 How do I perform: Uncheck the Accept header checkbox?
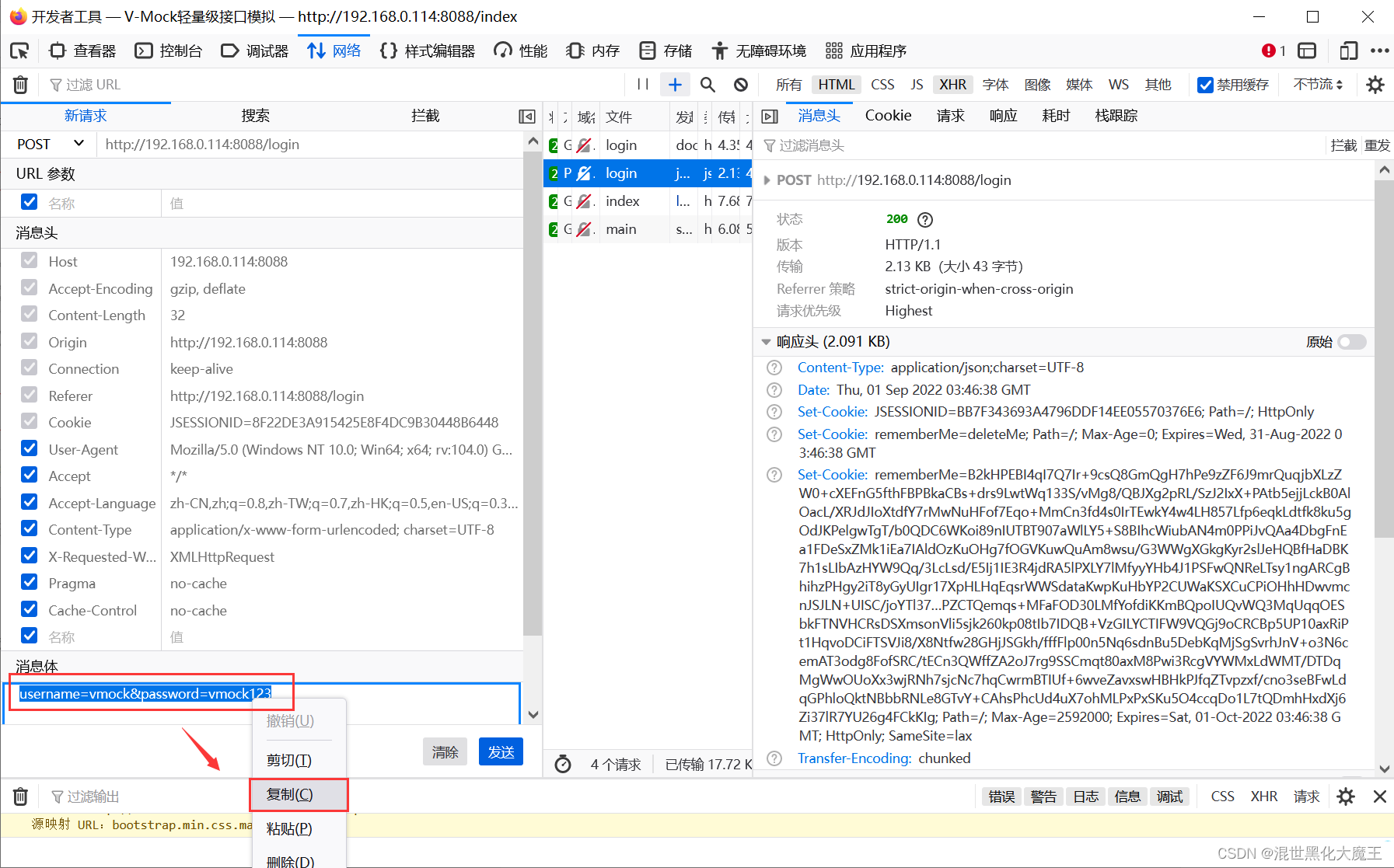[x=30, y=475]
